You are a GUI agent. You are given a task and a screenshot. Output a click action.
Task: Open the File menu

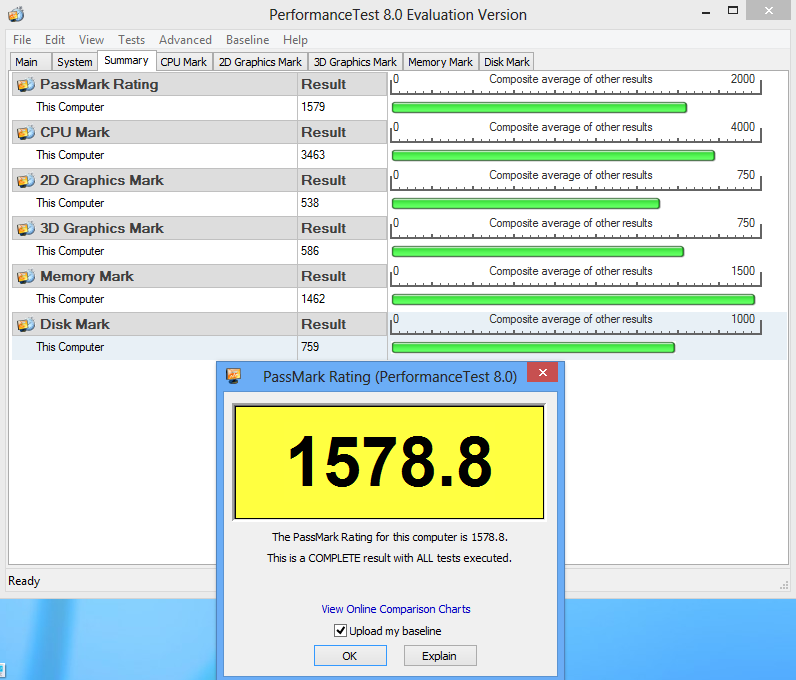tap(22, 40)
